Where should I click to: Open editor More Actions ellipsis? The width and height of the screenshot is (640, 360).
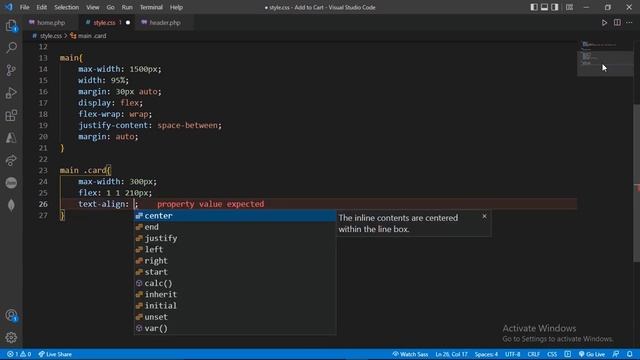coord(629,23)
